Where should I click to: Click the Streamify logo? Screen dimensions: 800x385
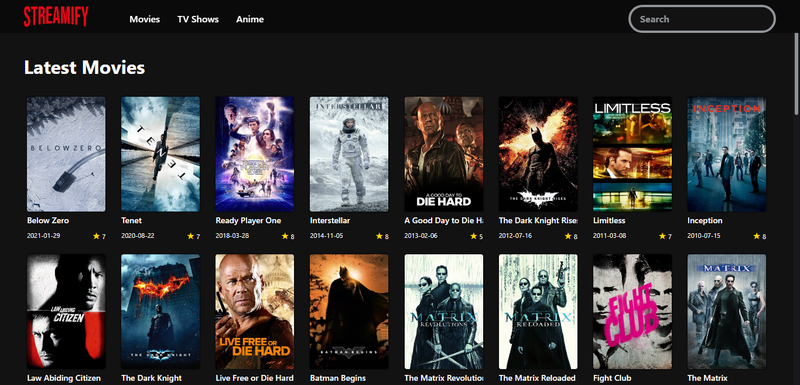click(56, 17)
